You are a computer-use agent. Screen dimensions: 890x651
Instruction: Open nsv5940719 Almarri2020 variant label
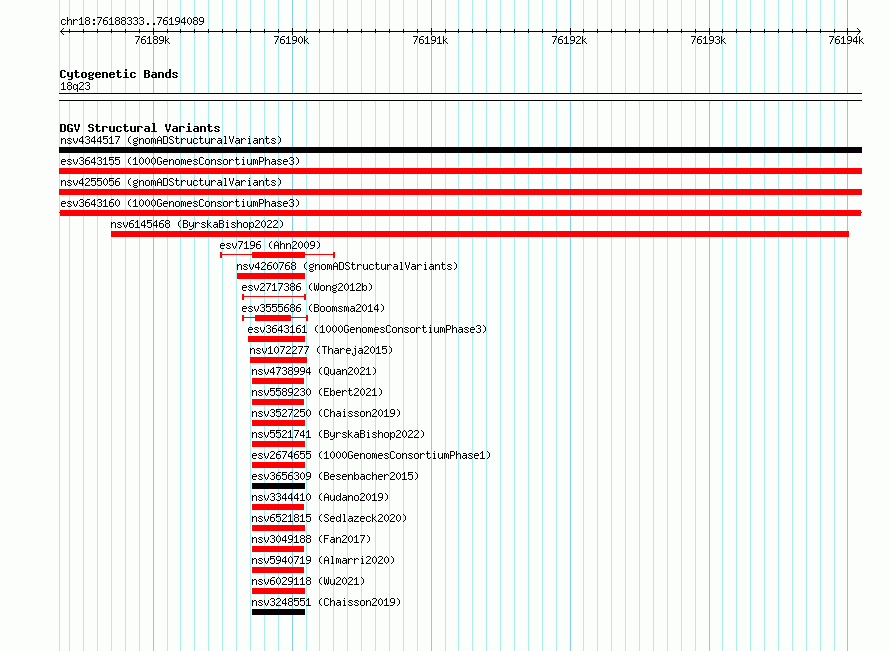(323, 560)
